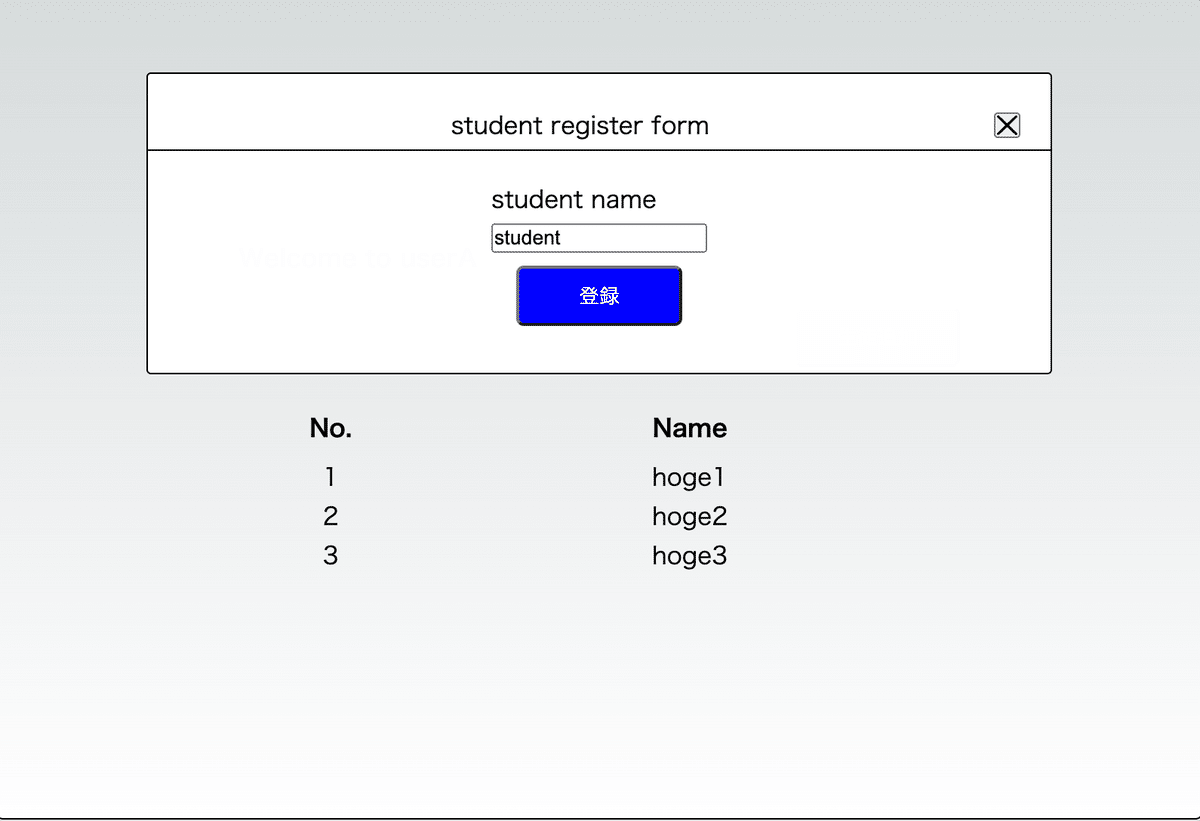The width and height of the screenshot is (1200, 821).
Task: Close the student register form dialog
Action: point(1006,125)
